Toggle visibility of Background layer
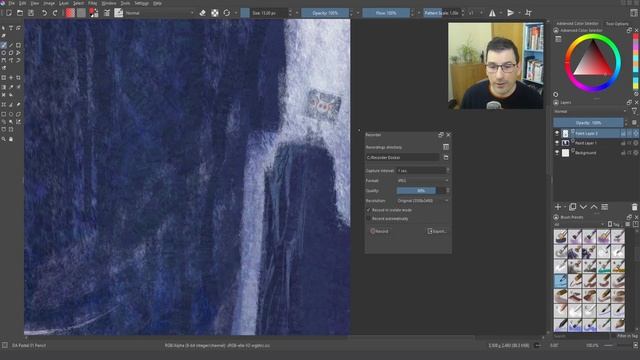Screen dimensions: 640x360 557,153
